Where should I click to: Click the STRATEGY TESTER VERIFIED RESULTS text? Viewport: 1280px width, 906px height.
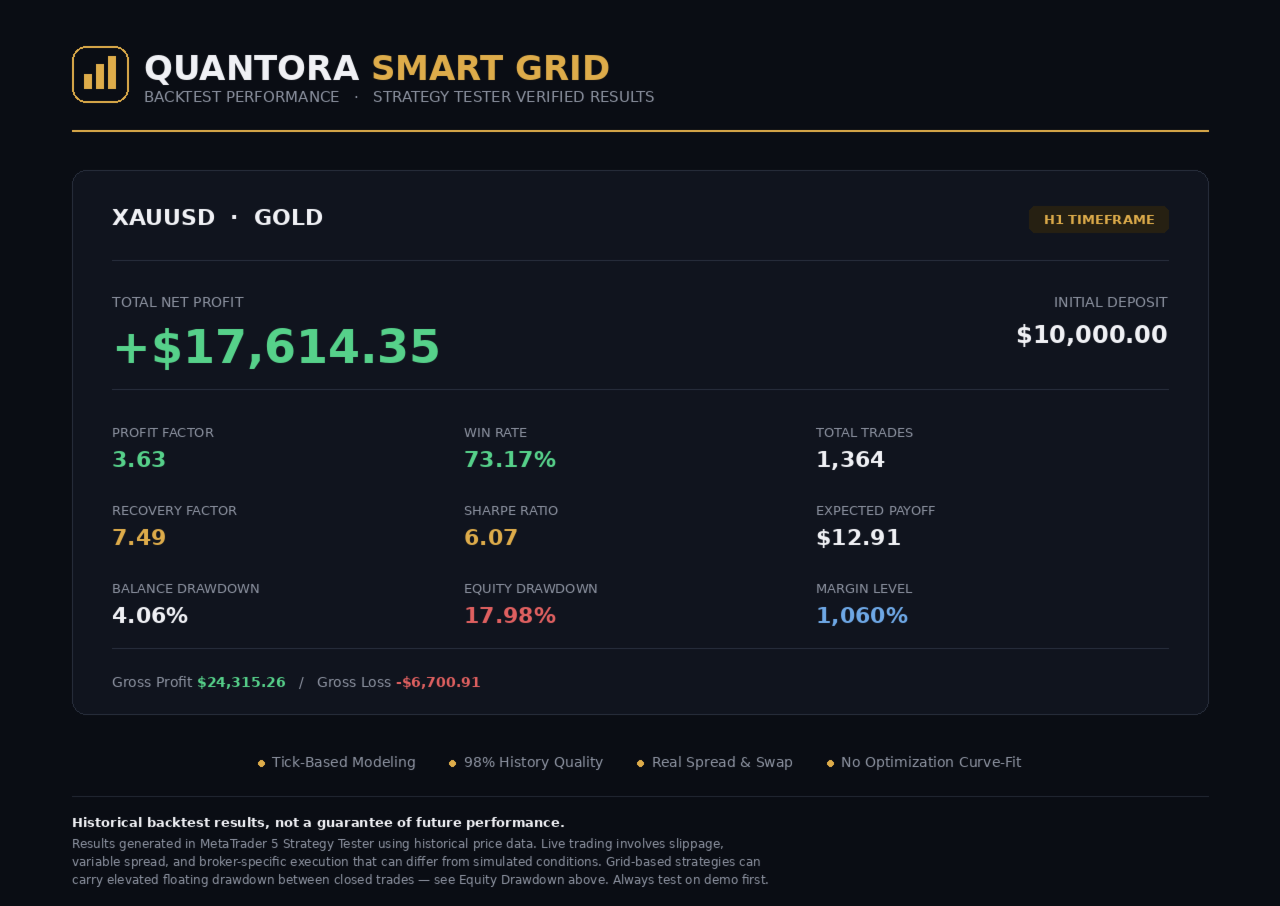pos(514,97)
